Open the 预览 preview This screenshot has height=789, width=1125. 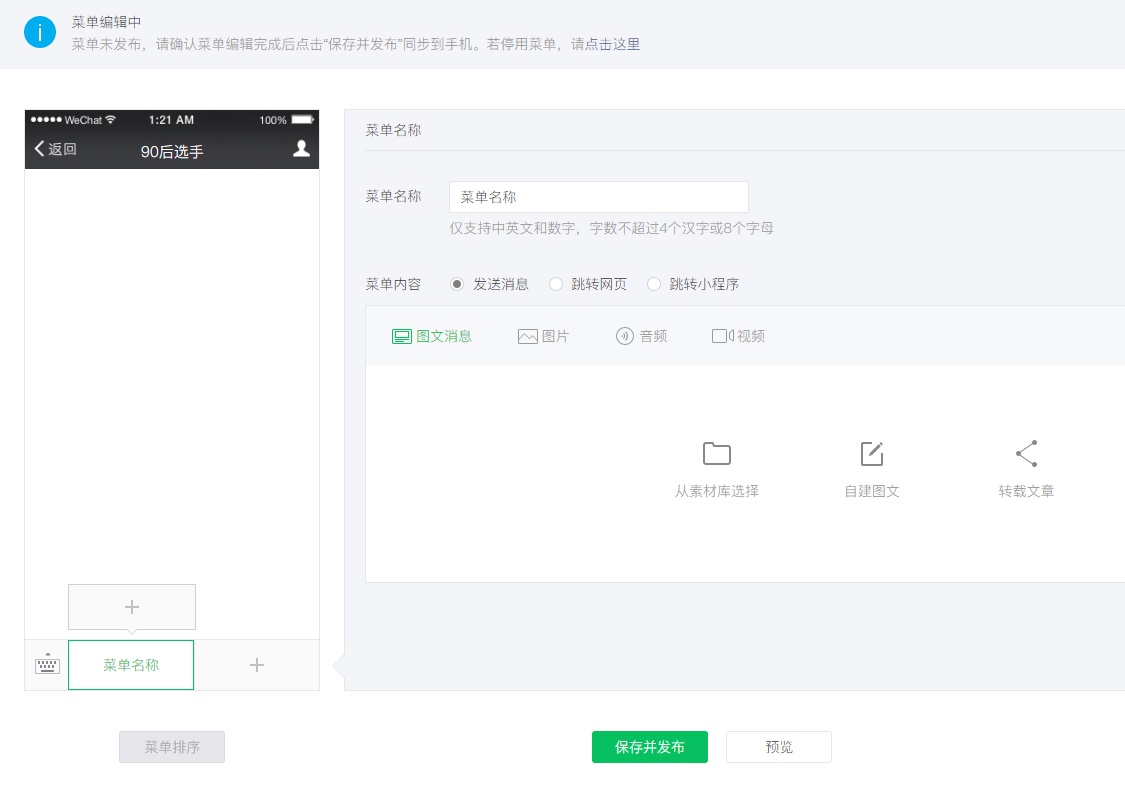pos(778,746)
